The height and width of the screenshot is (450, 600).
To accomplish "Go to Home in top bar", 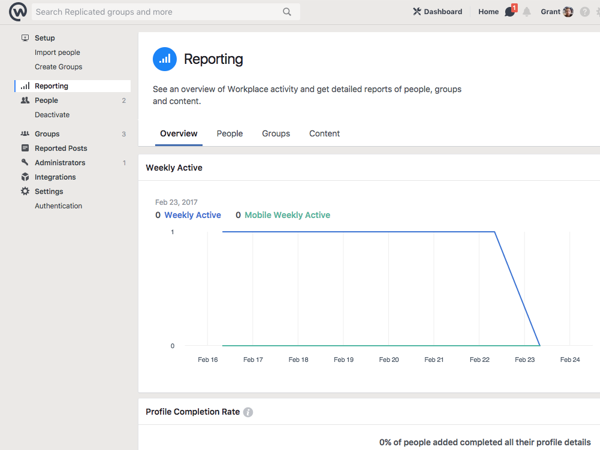I will [488, 12].
